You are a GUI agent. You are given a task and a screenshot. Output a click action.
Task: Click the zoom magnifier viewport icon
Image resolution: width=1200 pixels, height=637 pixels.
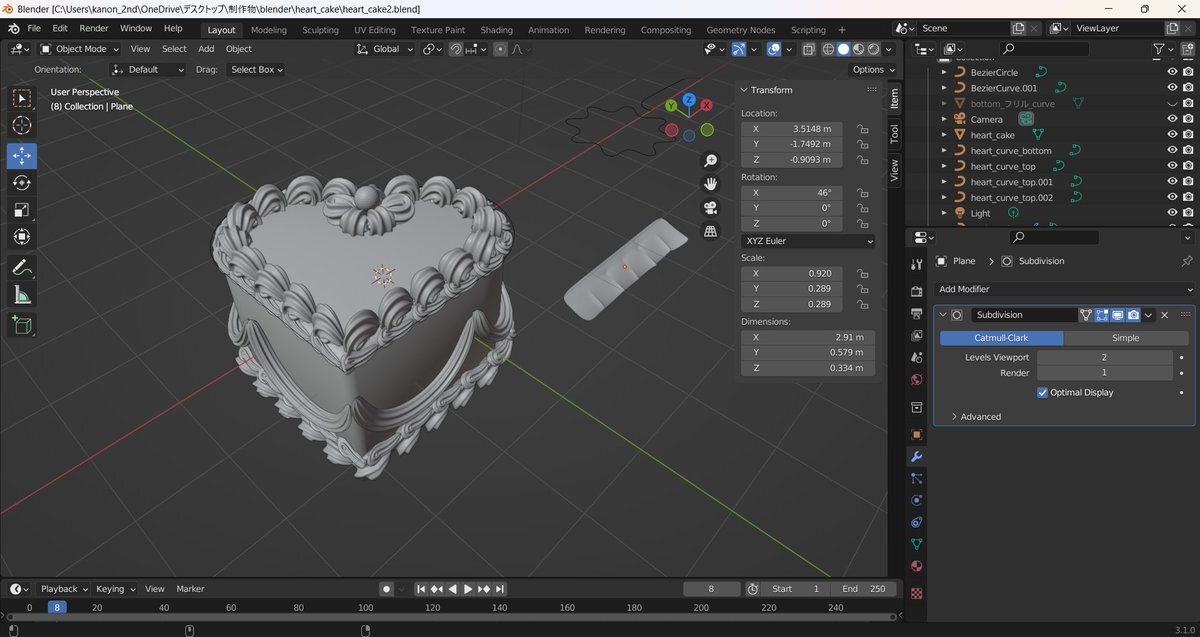coord(711,160)
